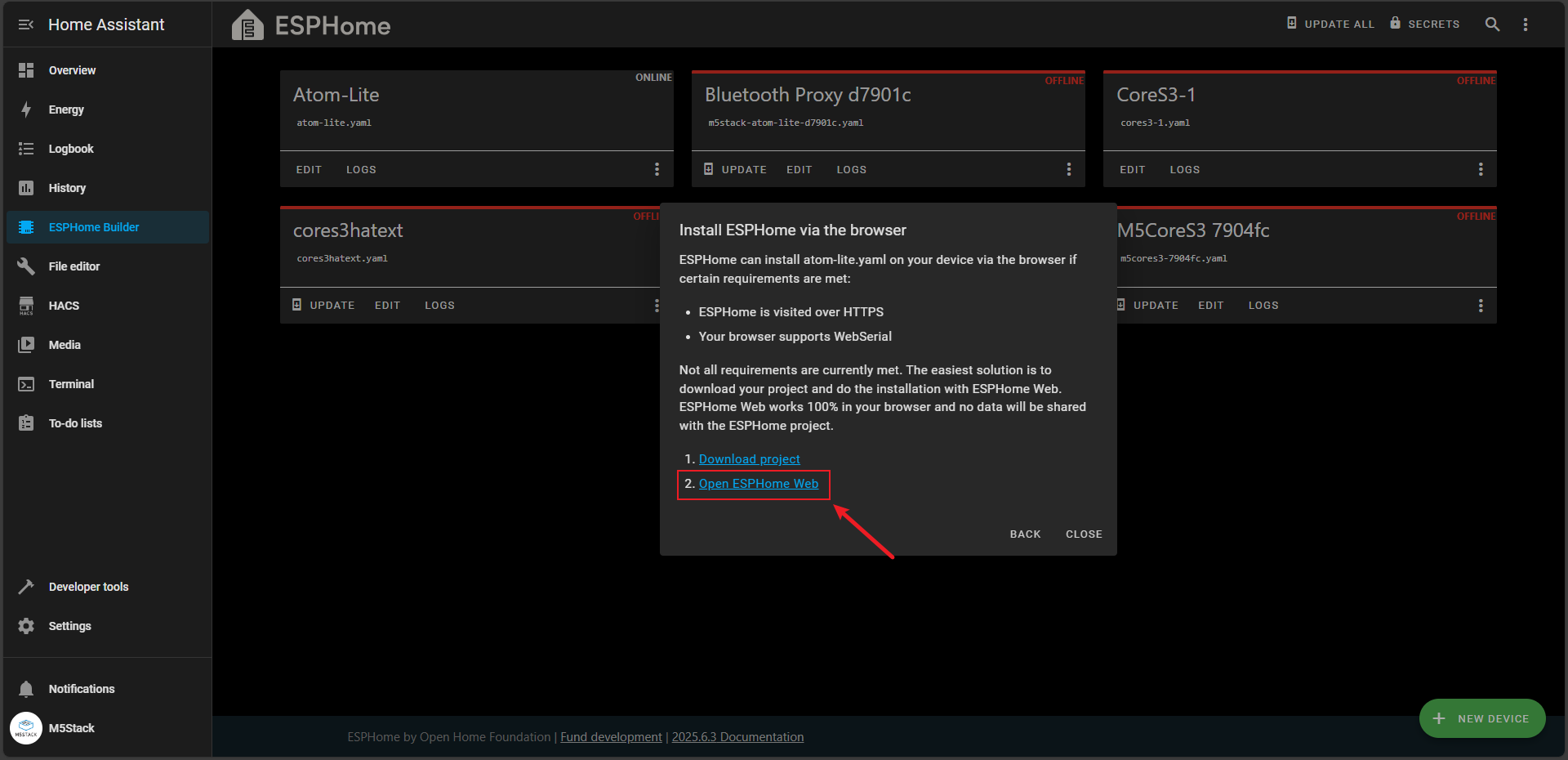1568x760 pixels.
Task: Click the cores3-1.yaml file name
Action: [1155, 123]
